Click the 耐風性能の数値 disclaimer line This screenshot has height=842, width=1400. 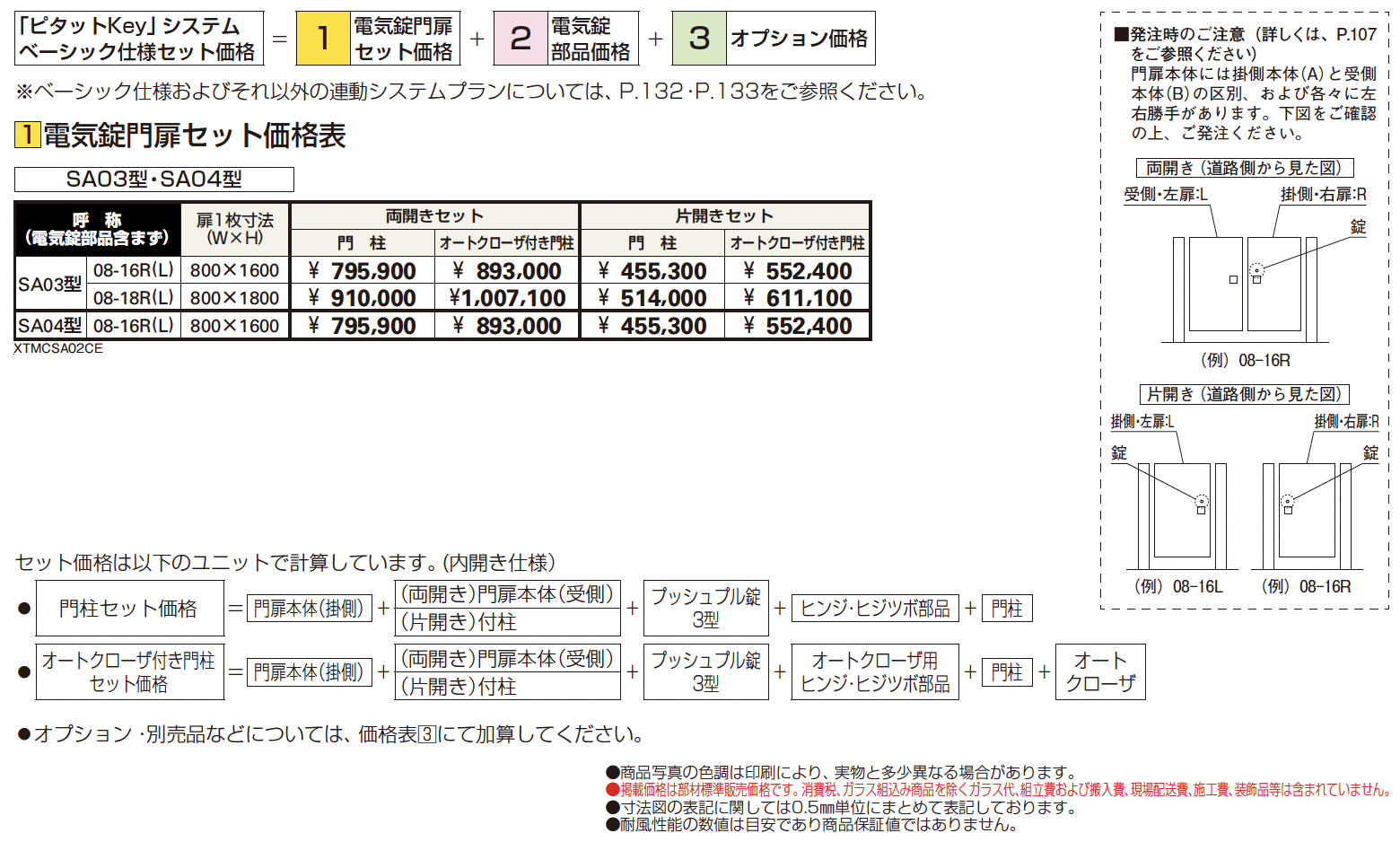point(812,824)
